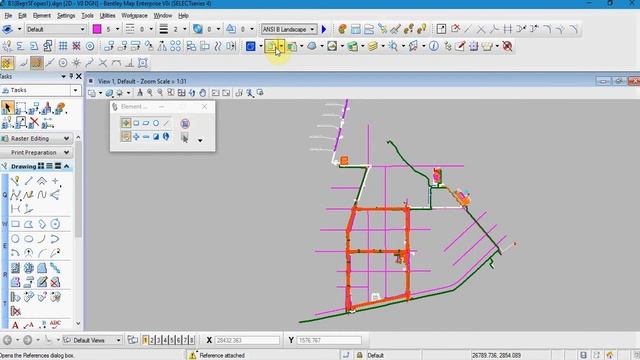
Task: Open the Tasks dropdown list
Action: pos(75,90)
